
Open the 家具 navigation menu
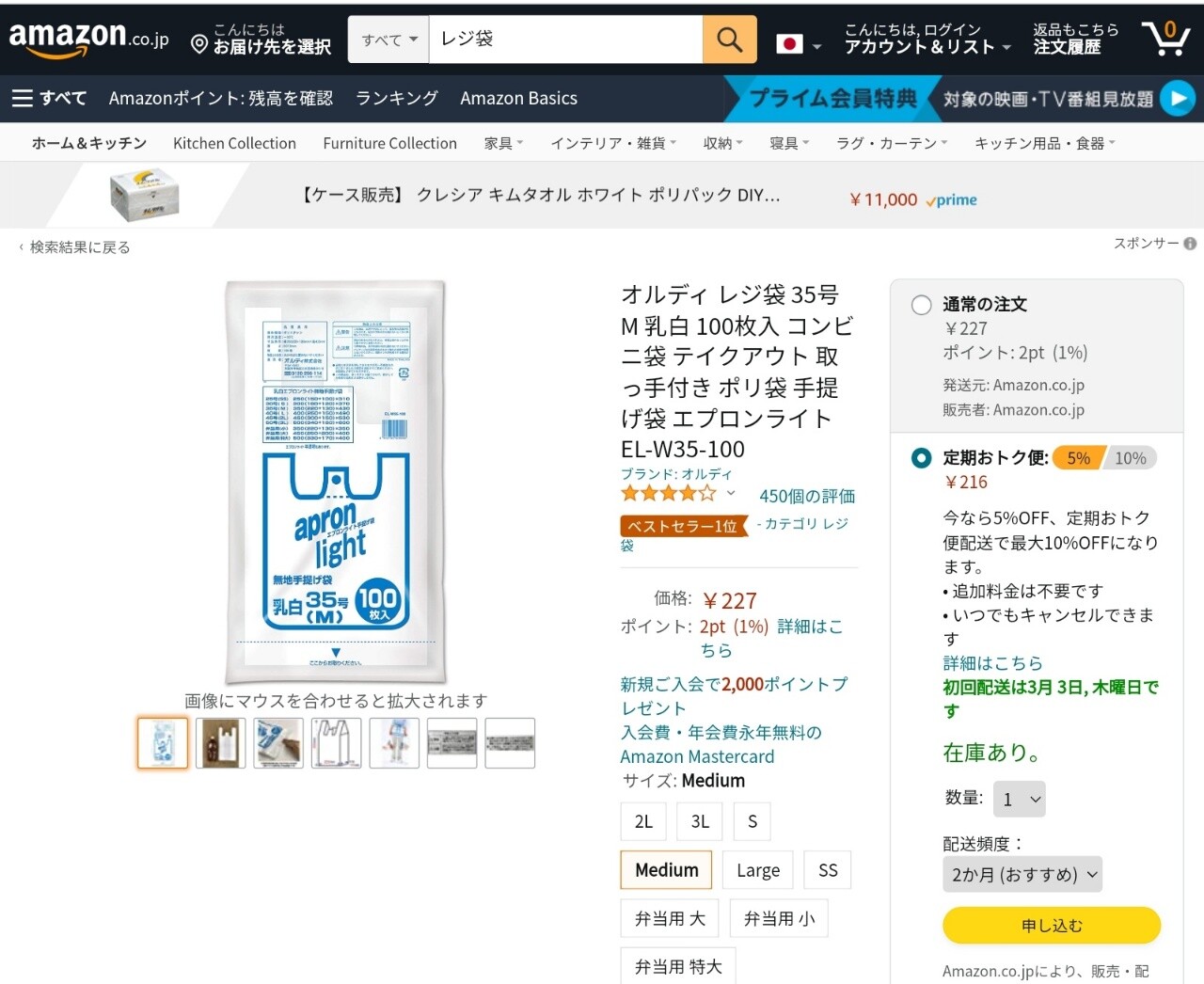(x=503, y=143)
